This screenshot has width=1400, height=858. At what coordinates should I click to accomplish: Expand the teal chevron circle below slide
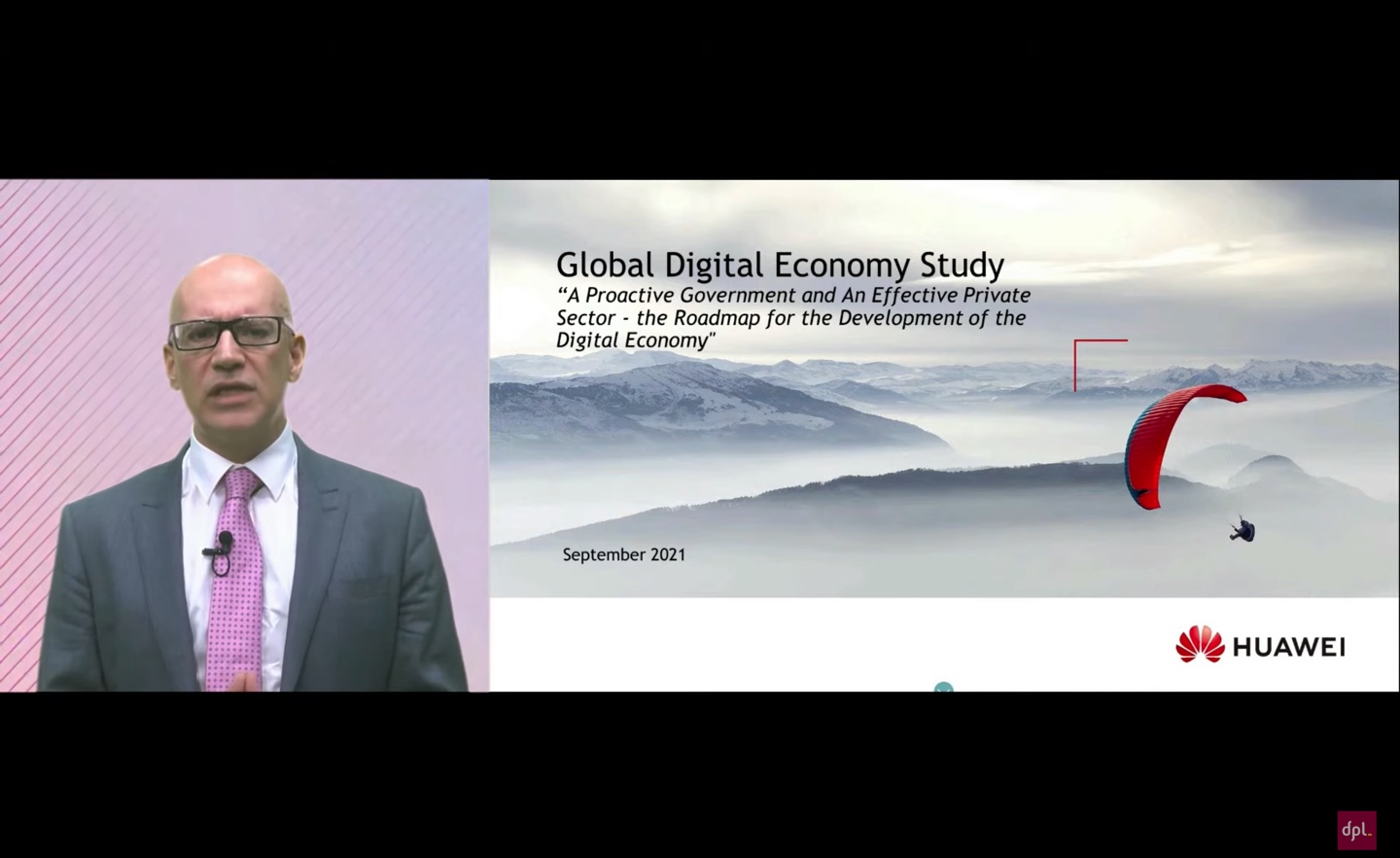tap(943, 688)
